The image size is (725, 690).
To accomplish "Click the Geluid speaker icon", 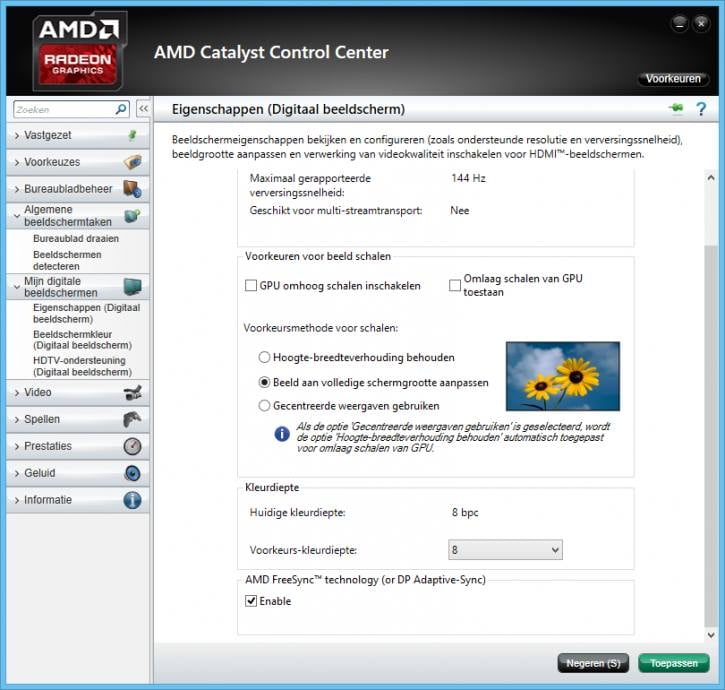I will pyautogui.click(x=132, y=473).
